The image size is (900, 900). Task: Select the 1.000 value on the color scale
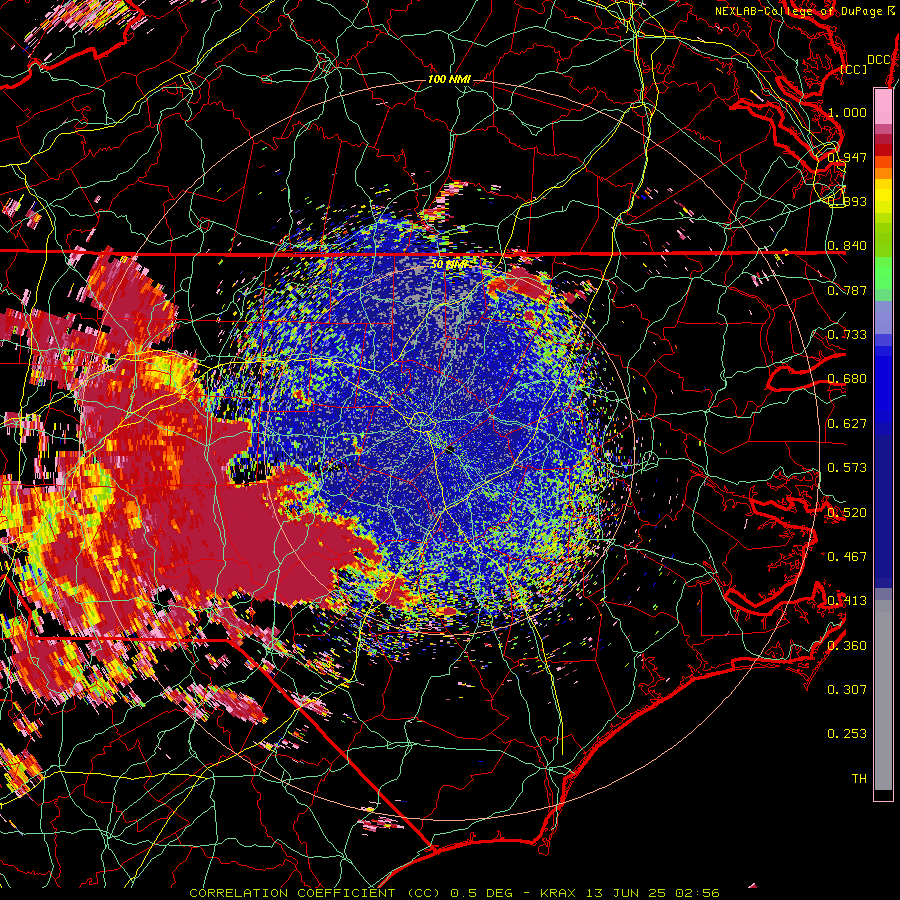click(x=847, y=112)
